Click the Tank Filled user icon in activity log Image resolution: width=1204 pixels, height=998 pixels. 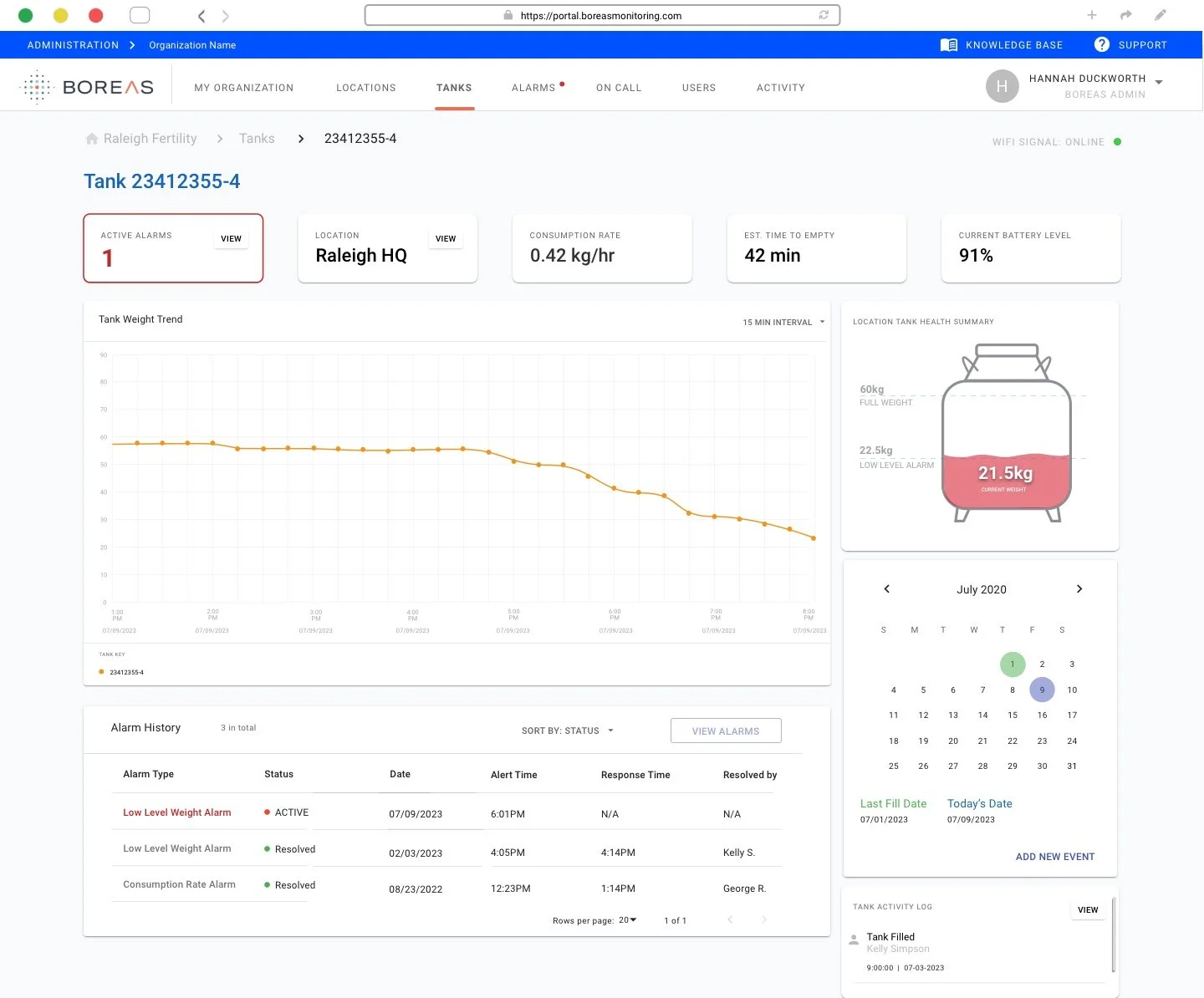(x=854, y=937)
